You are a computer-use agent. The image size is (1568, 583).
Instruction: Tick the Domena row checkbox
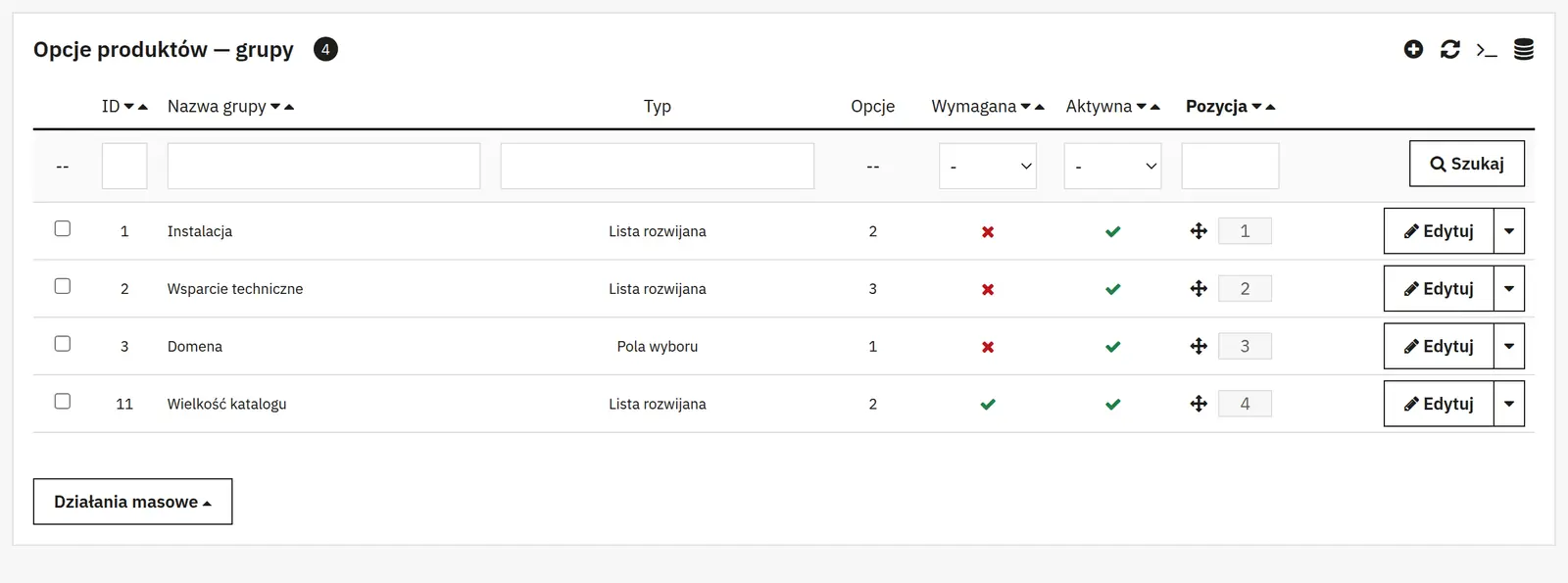pyautogui.click(x=63, y=344)
